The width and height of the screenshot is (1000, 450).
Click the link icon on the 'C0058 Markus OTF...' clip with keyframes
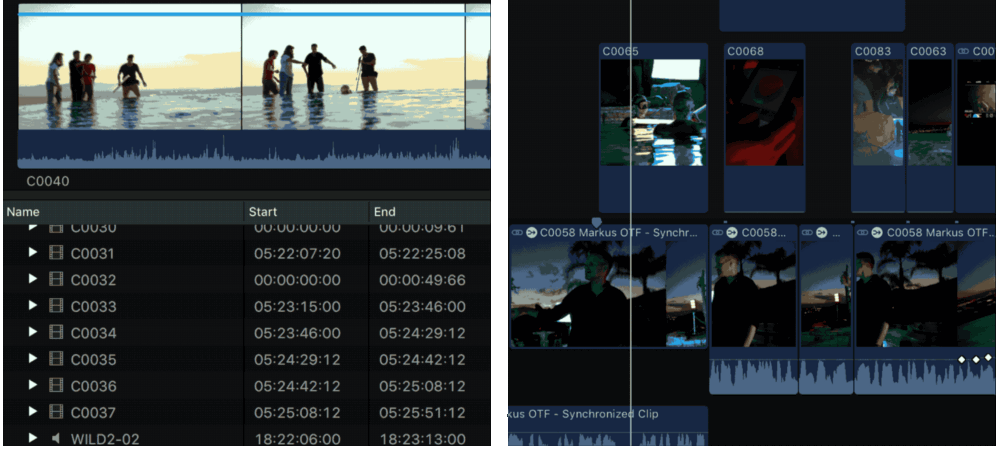tap(864, 233)
